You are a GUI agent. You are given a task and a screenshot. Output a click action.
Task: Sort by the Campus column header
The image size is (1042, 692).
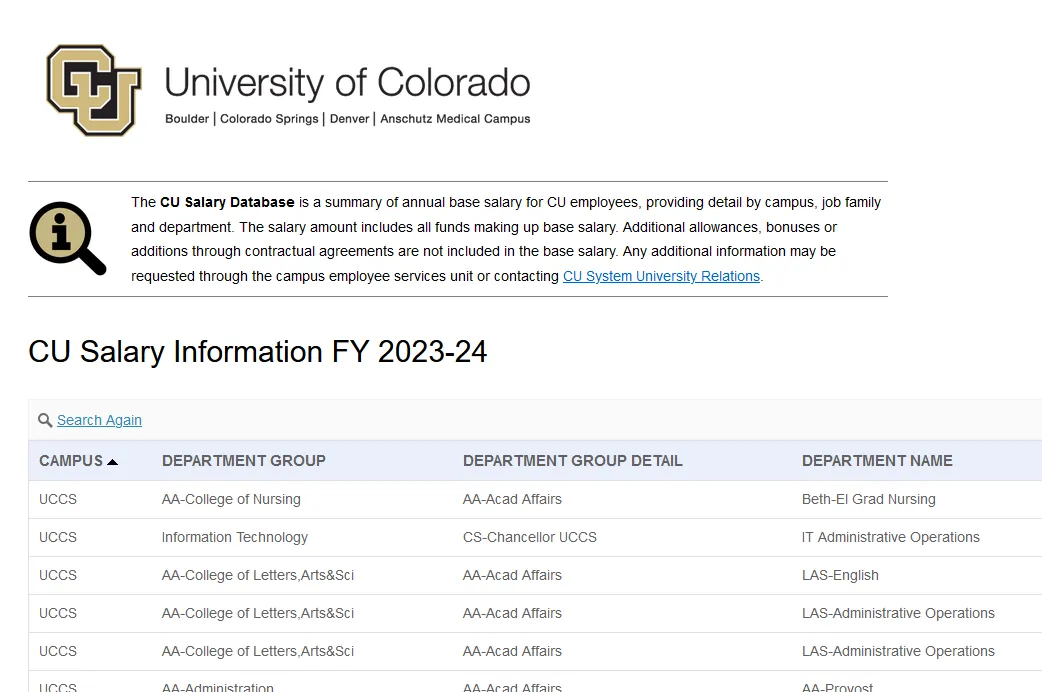[71, 461]
